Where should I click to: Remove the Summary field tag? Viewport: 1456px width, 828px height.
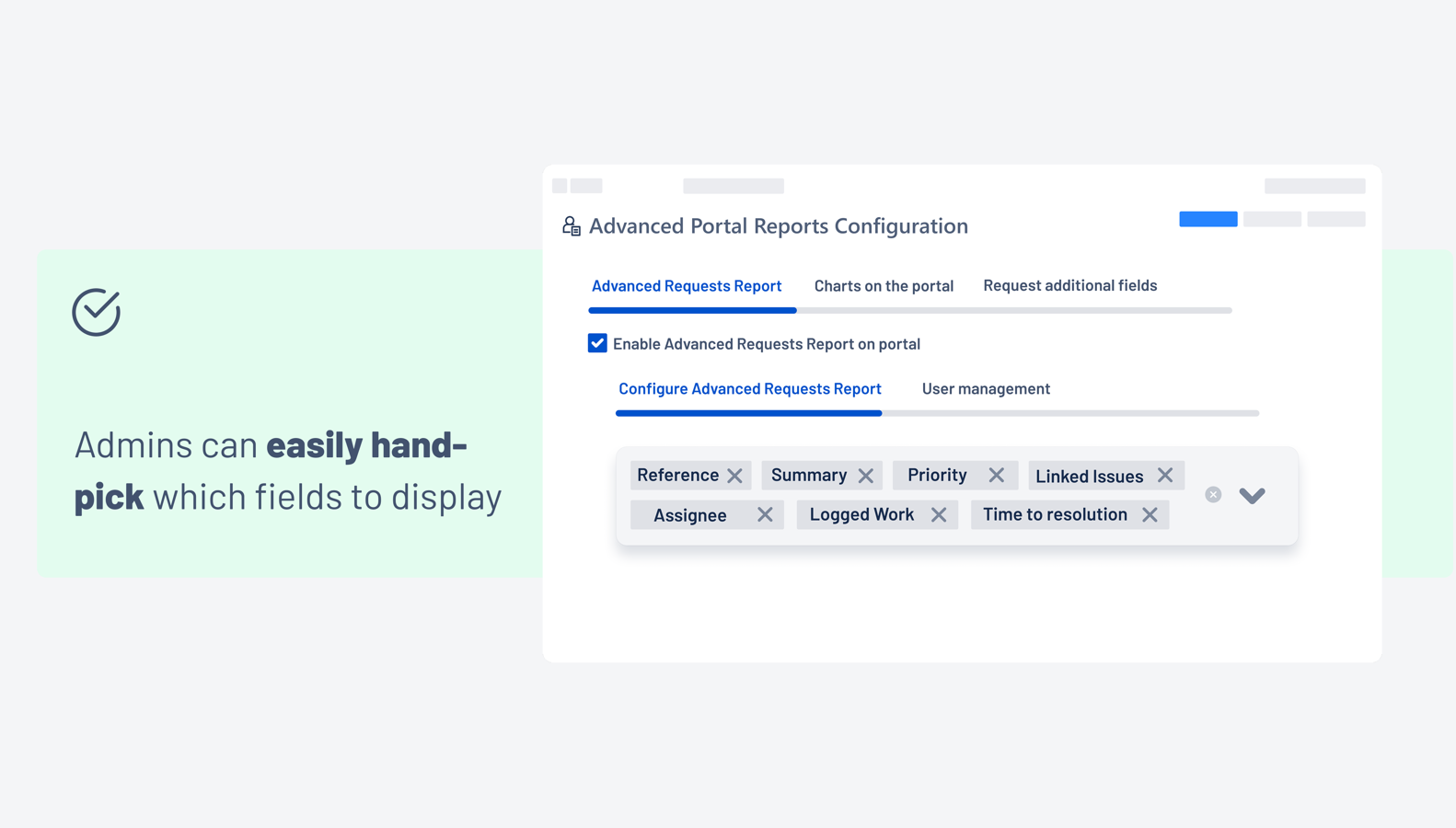[x=865, y=476]
